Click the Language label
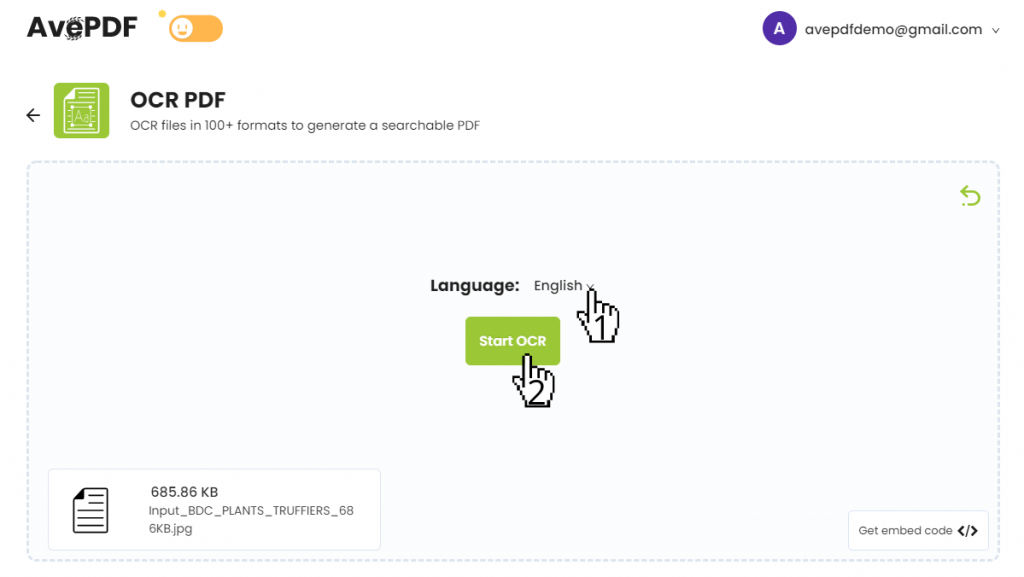Viewport: 1024px width, 577px height. pyautogui.click(x=475, y=286)
